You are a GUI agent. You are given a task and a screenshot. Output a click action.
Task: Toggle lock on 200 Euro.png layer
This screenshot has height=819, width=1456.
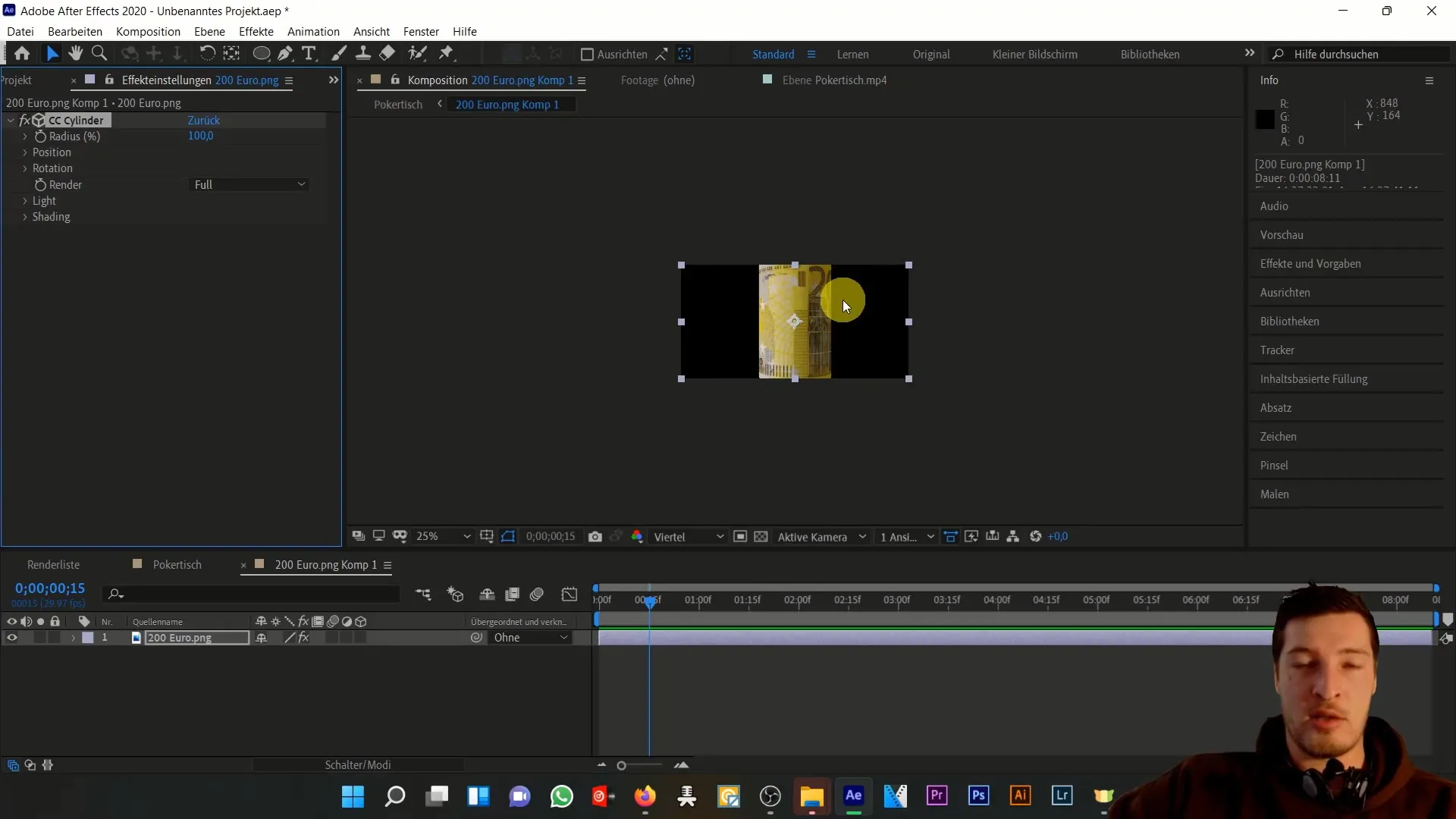(55, 638)
